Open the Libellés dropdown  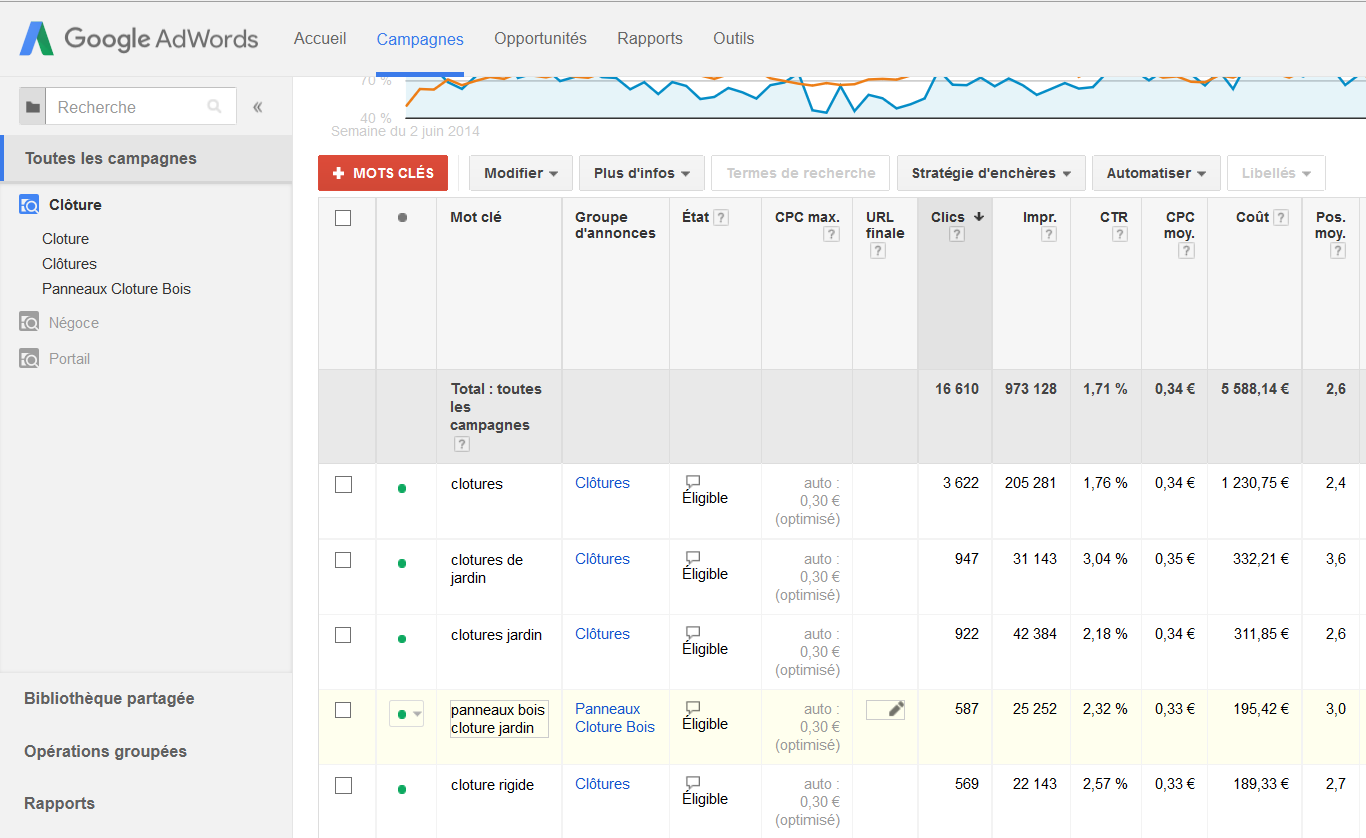[x=1276, y=173]
